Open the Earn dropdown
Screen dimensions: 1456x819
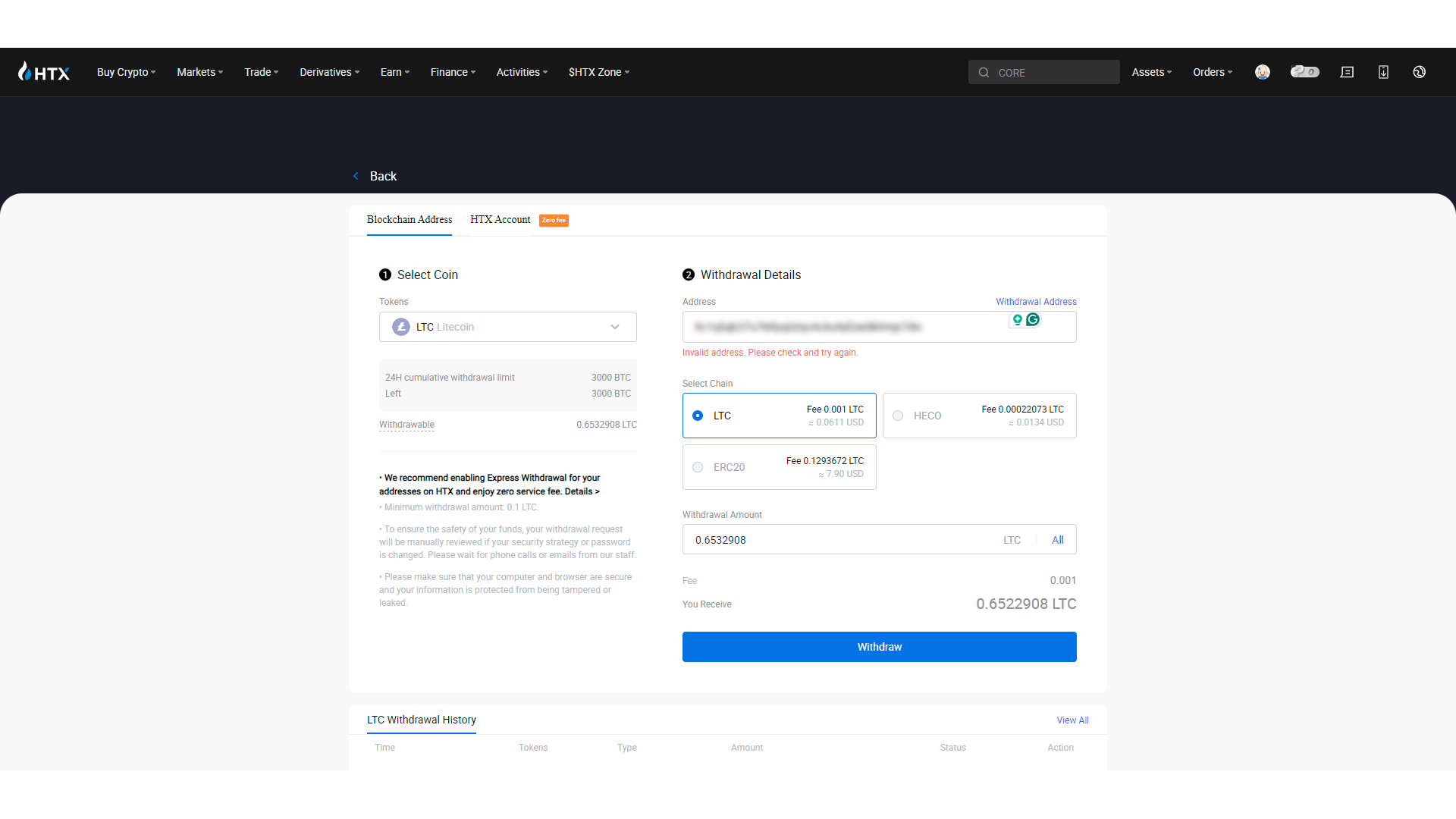click(x=395, y=72)
